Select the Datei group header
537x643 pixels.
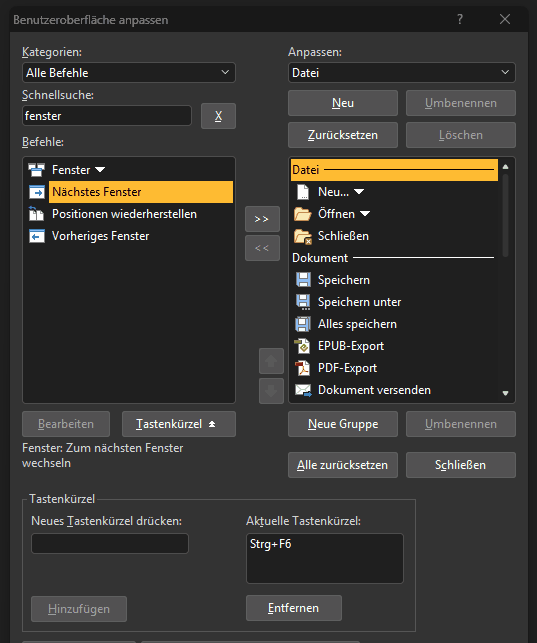(394, 170)
